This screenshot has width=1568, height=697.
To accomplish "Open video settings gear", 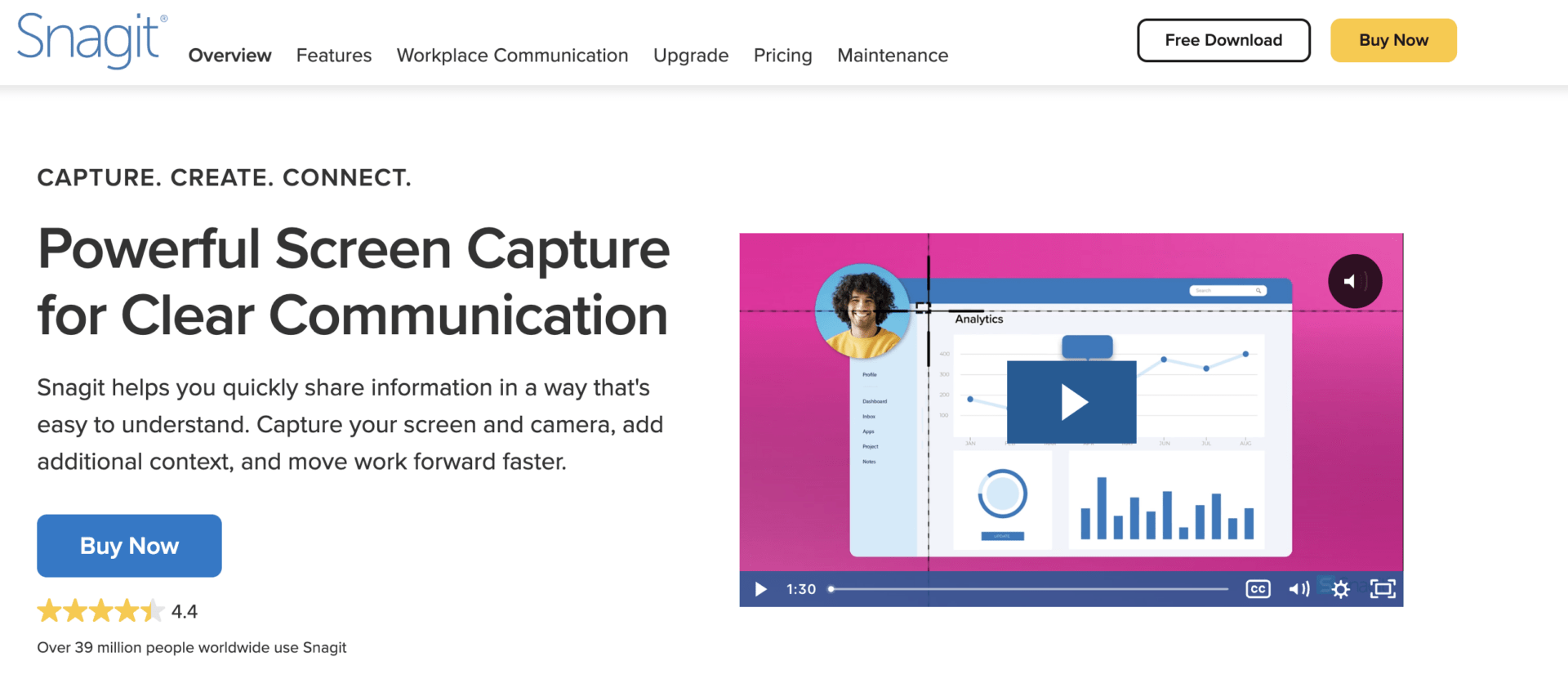I will tap(1340, 589).
